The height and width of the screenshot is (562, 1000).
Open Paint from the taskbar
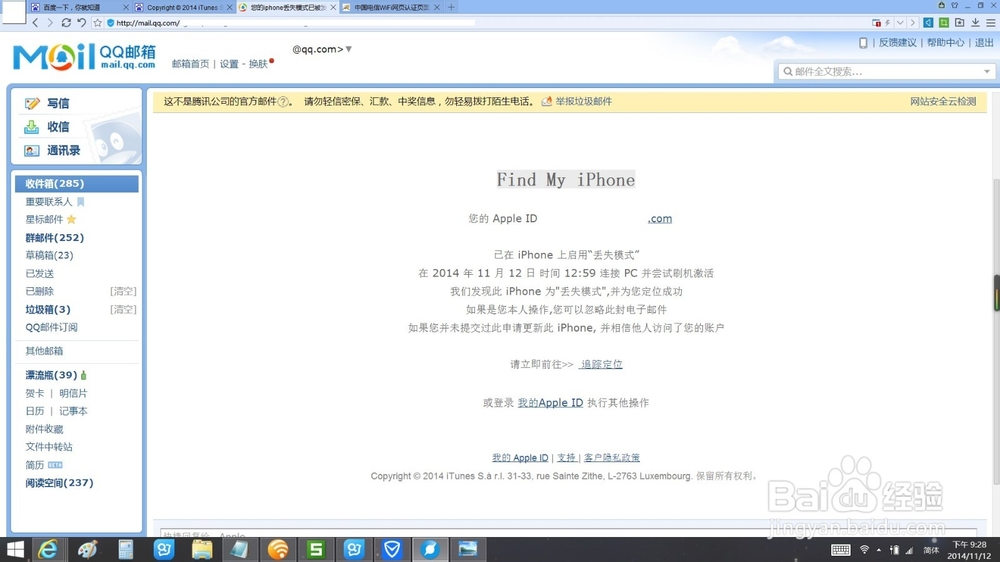click(87, 549)
